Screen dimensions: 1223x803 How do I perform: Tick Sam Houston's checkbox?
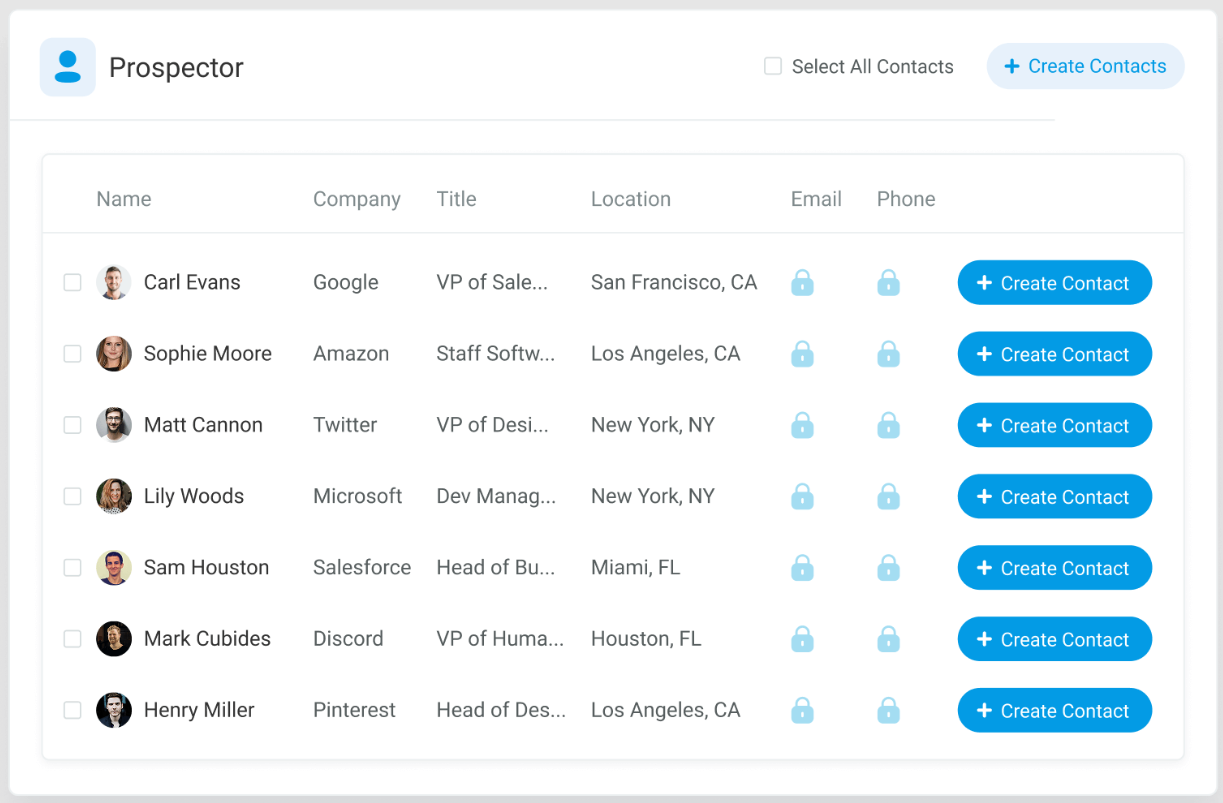72,567
